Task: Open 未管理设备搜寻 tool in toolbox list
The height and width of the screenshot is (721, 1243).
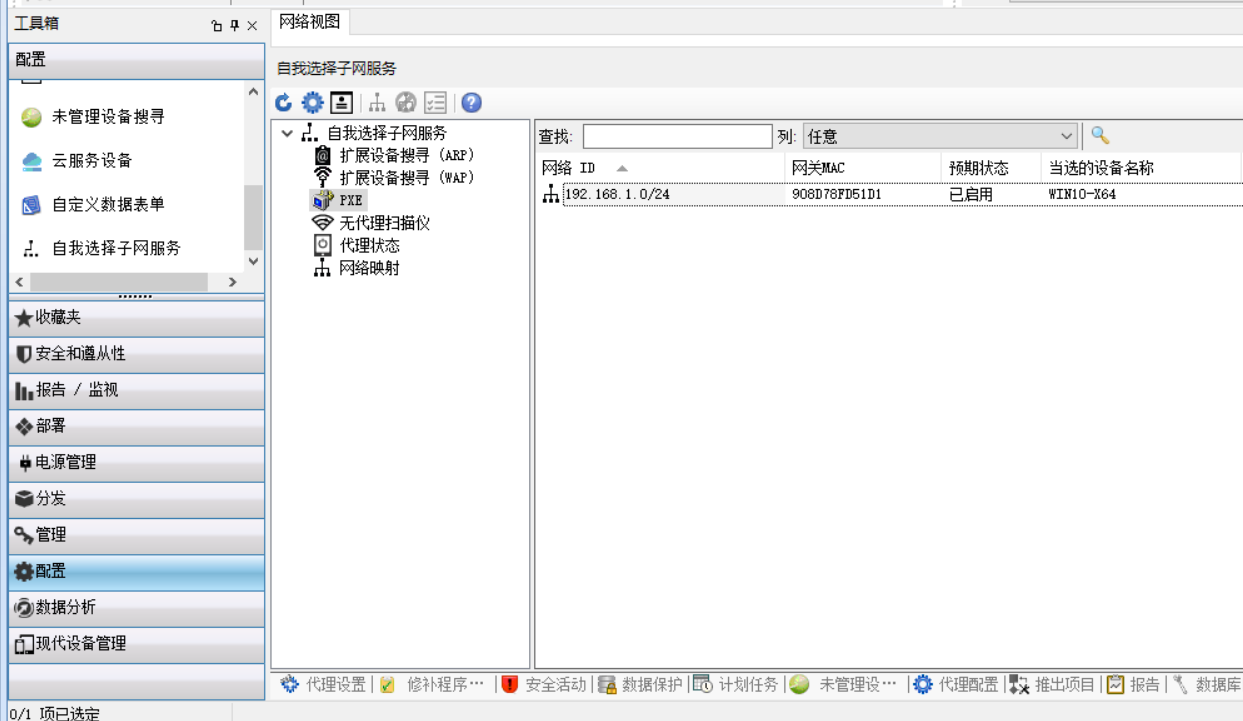Action: 108,117
